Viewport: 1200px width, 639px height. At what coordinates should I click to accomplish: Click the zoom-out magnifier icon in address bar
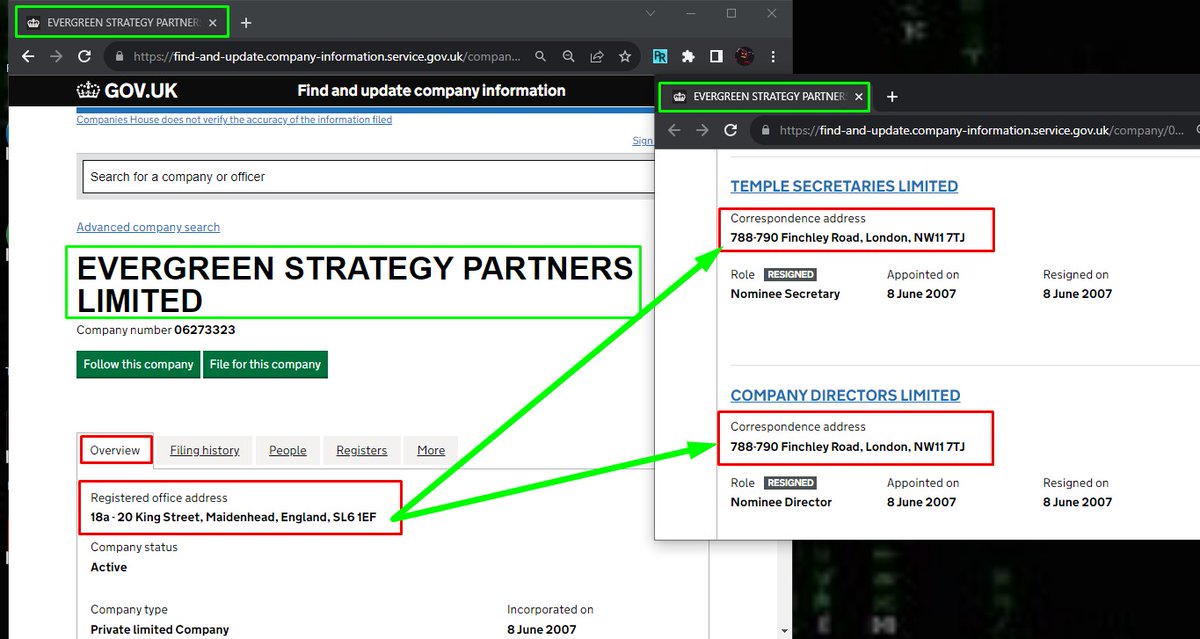point(568,57)
